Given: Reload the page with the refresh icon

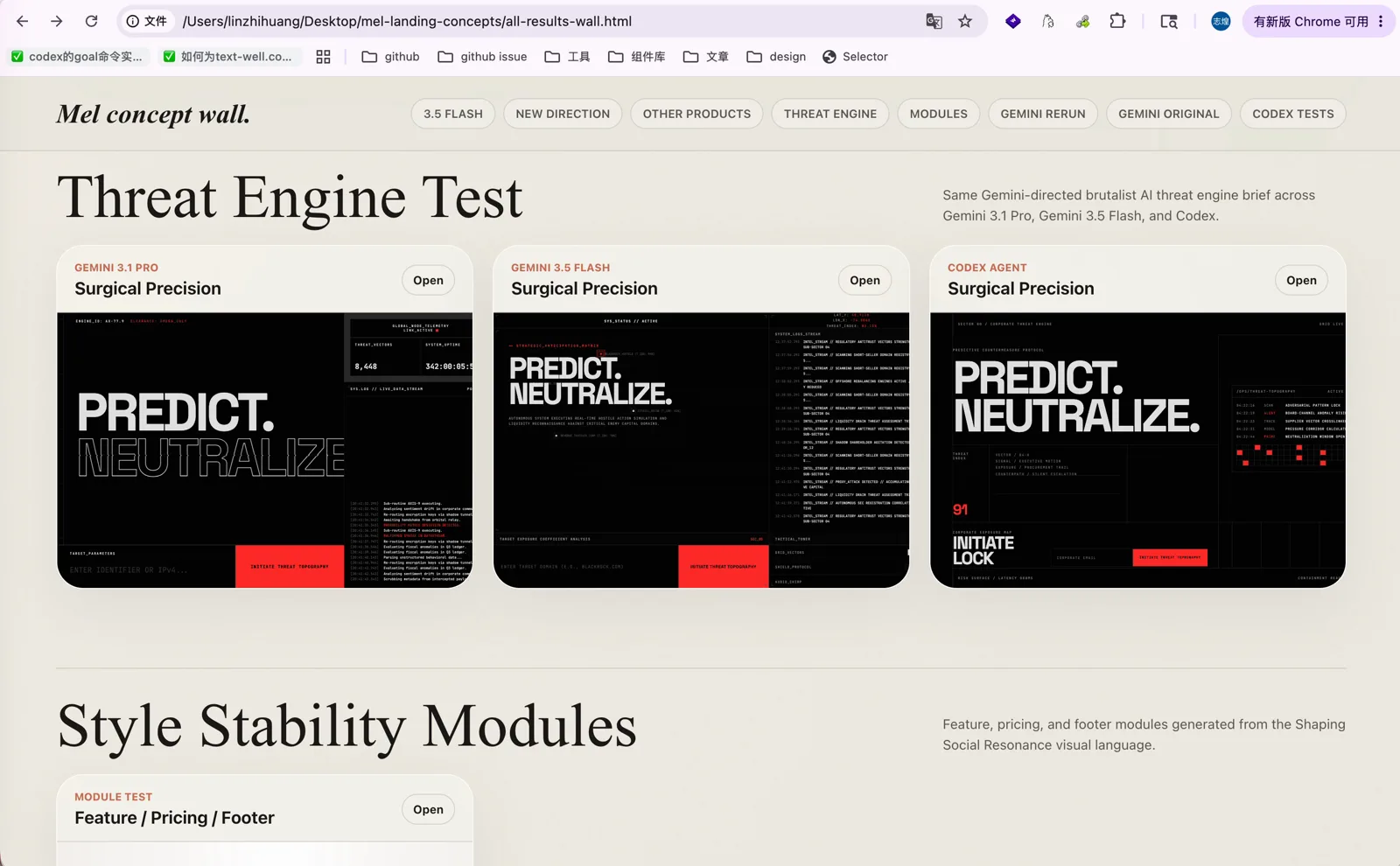Looking at the screenshot, I should click(x=91, y=21).
